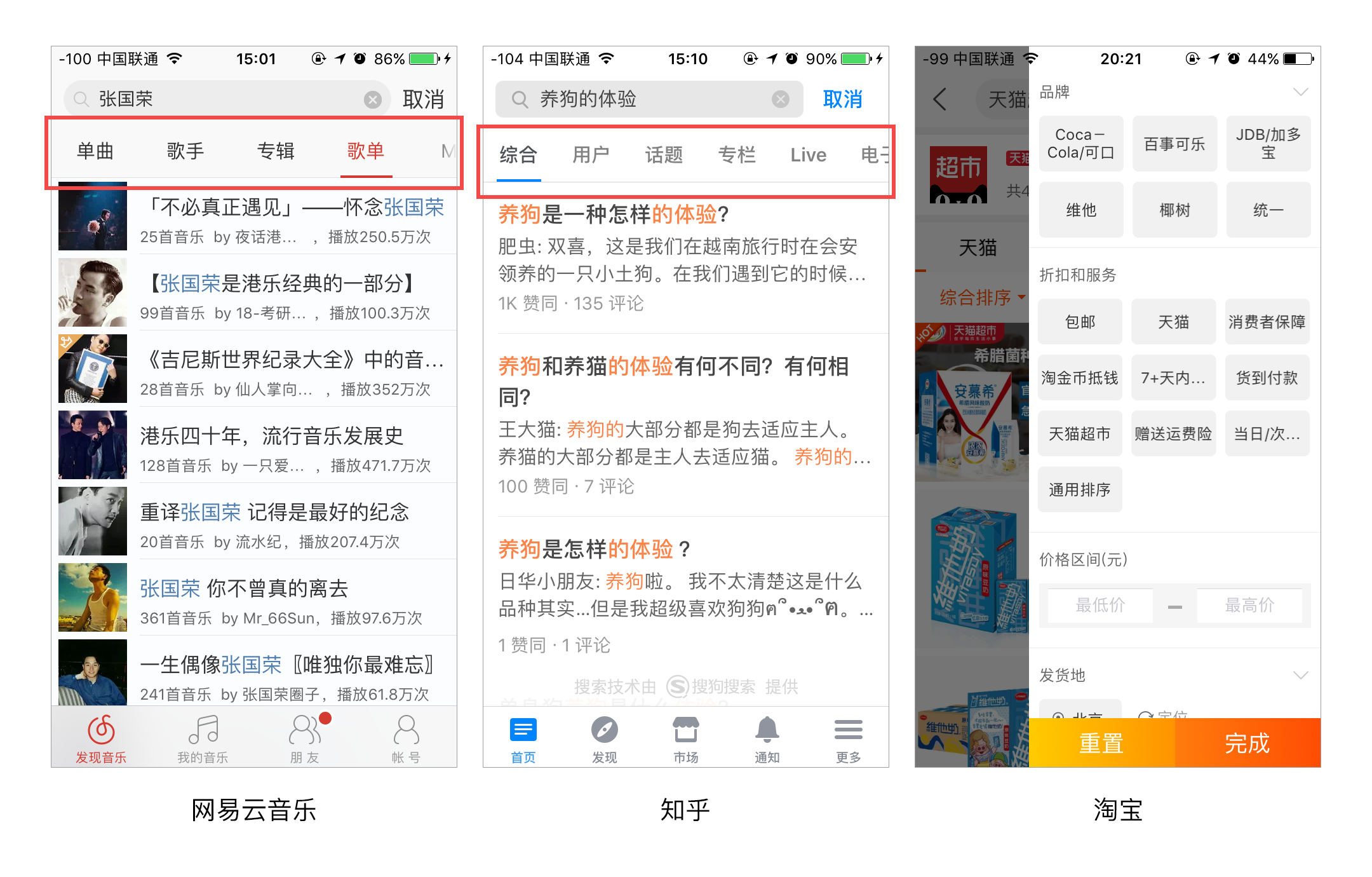Viewport: 1372px width, 877px height.
Task: Toggle brand filter JDB/加多宝
Action: tap(1268, 144)
